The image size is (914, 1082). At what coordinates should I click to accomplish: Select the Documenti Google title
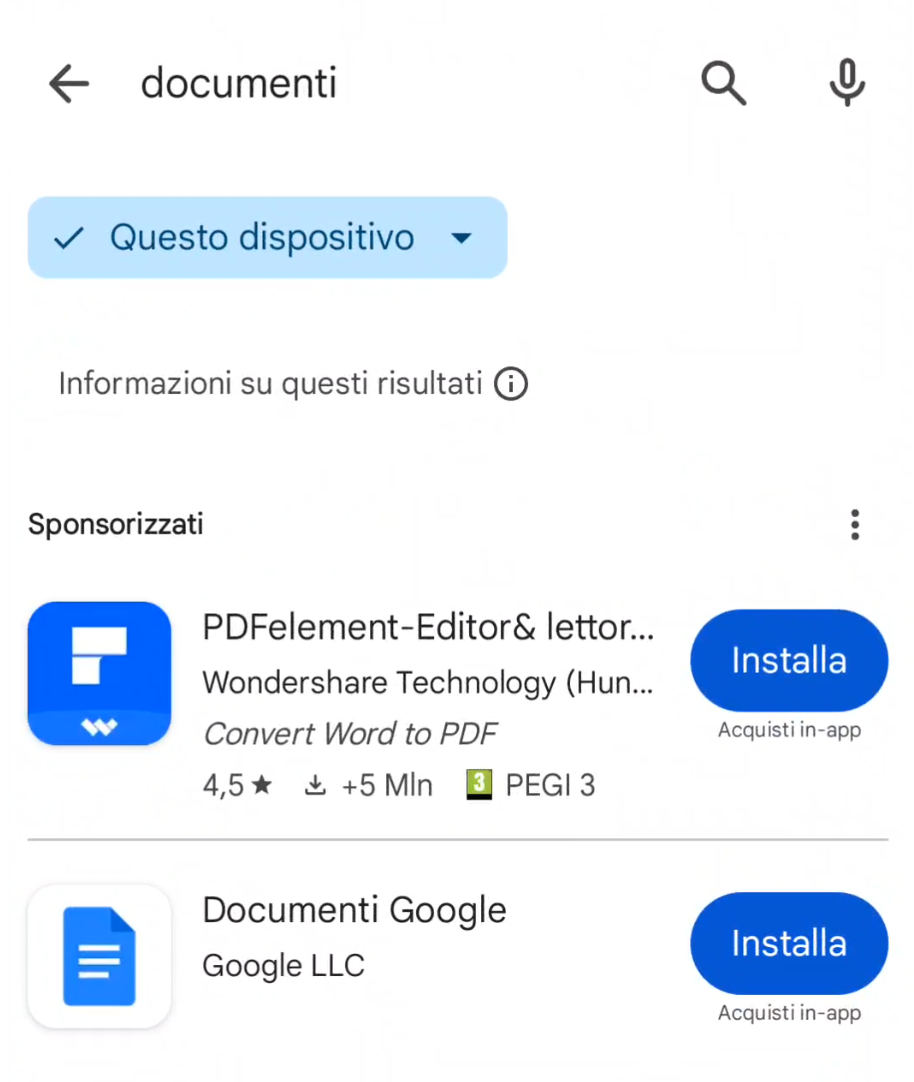[x=354, y=910]
